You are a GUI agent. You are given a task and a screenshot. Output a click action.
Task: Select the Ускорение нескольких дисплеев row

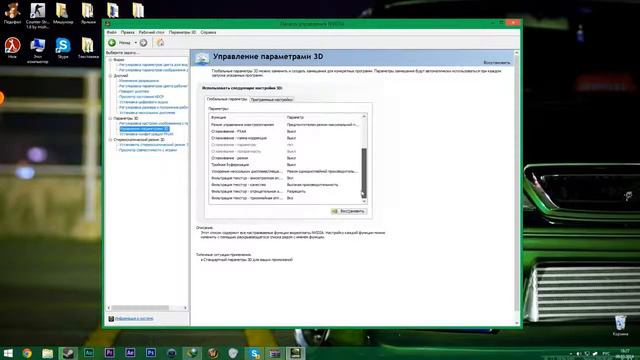click(285, 171)
